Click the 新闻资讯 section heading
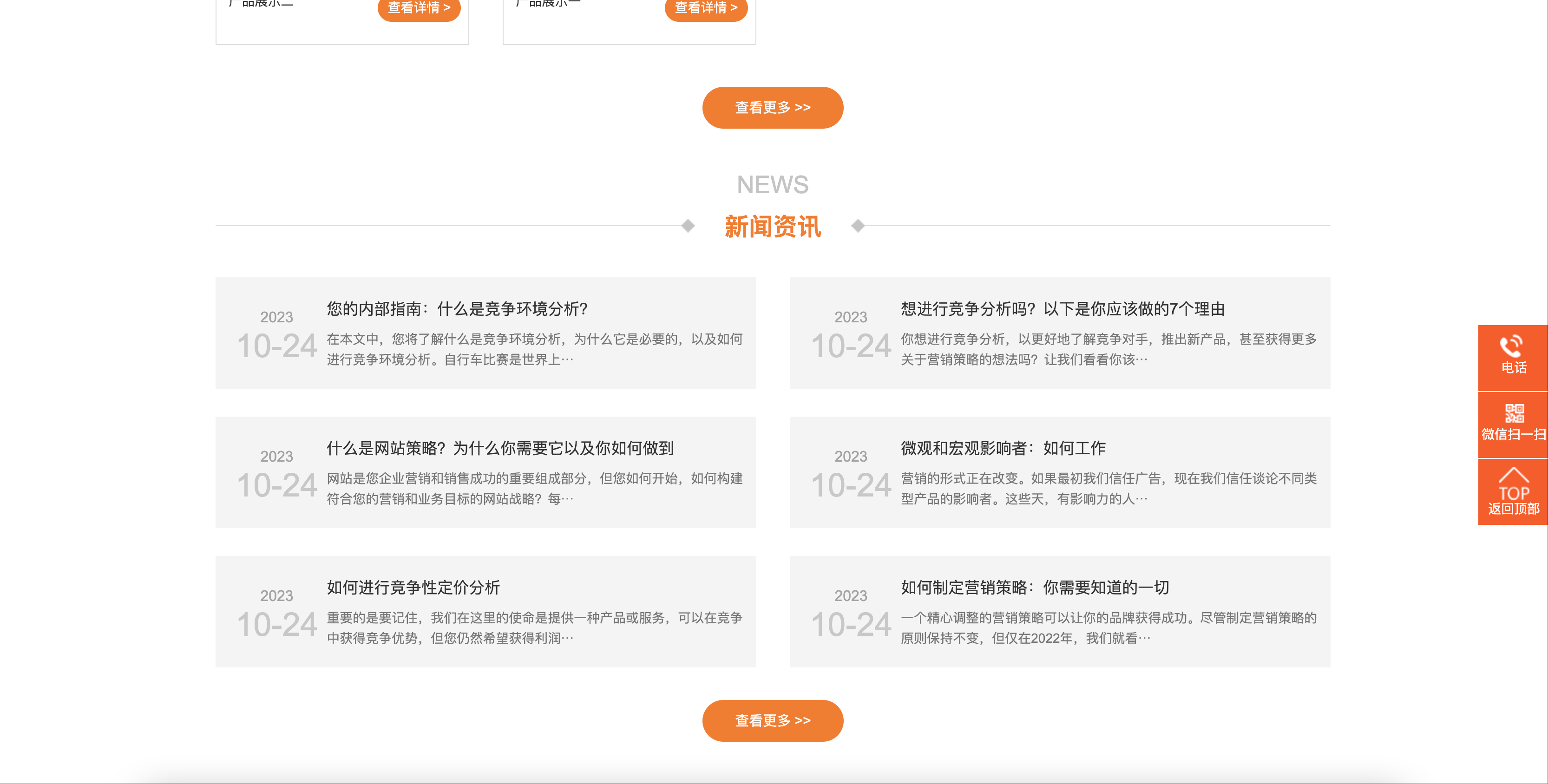 point(773,227)
